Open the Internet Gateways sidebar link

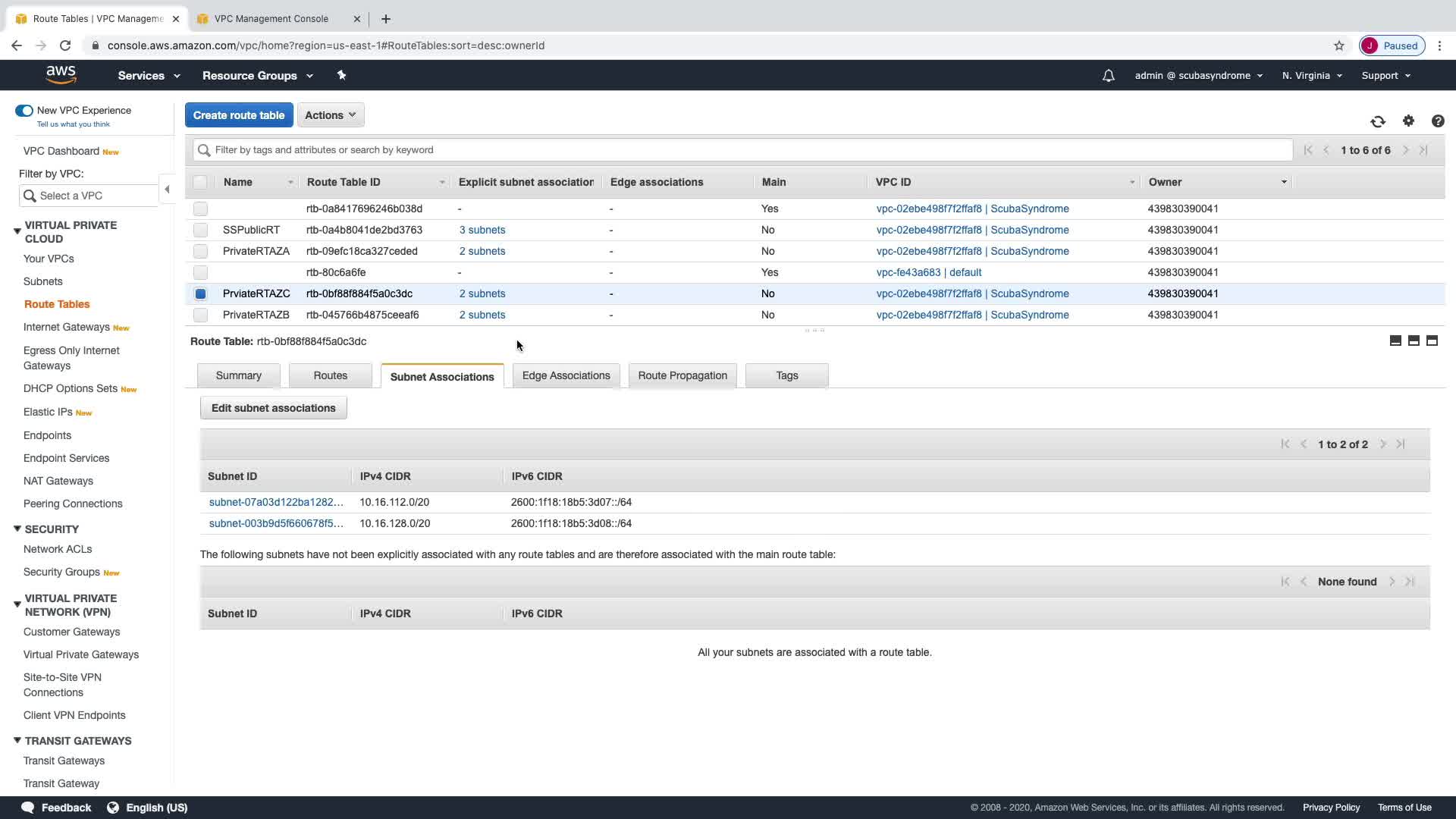coord(67,327)
